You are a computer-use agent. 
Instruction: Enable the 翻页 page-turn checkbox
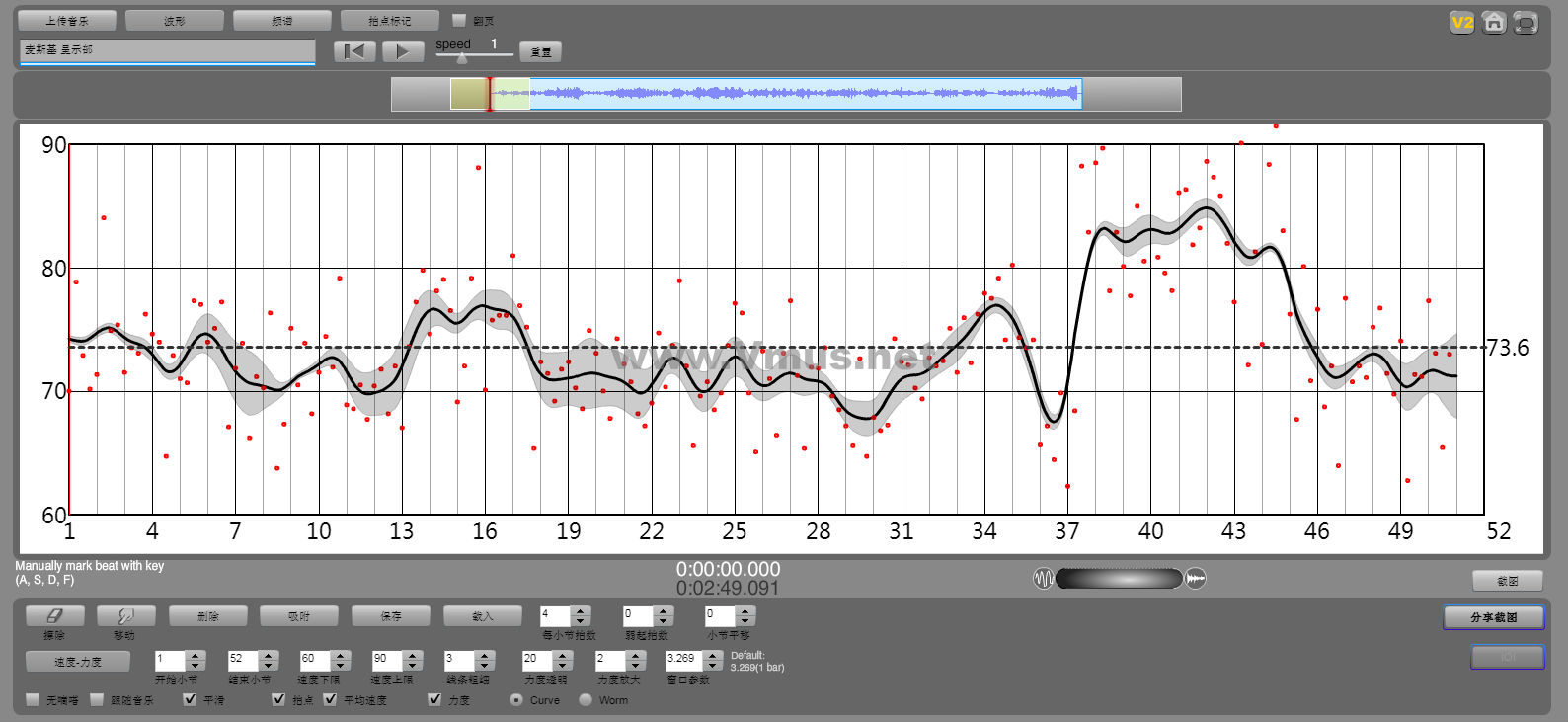tap(459, 20)
